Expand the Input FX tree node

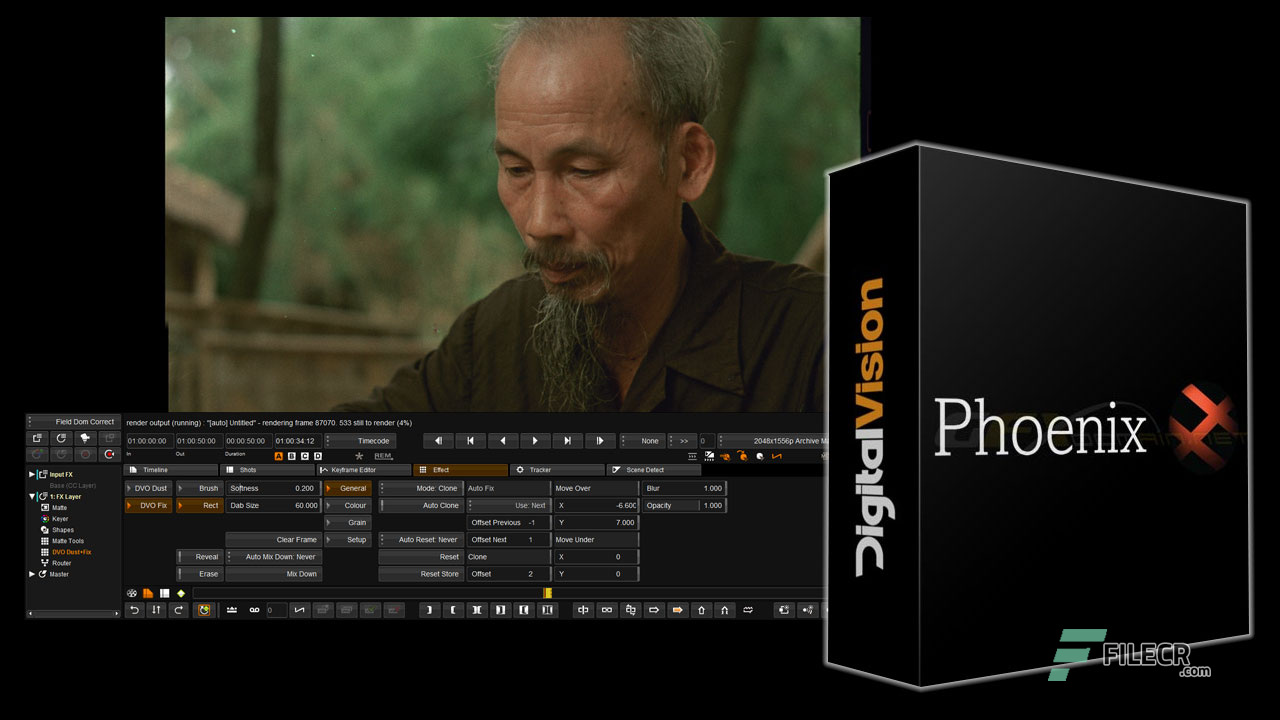click(32, 474)
